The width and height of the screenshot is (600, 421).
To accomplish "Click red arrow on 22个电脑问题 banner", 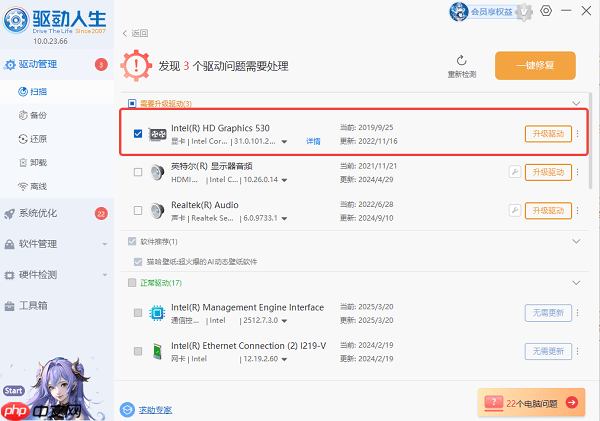I will [x=572, y=402].
